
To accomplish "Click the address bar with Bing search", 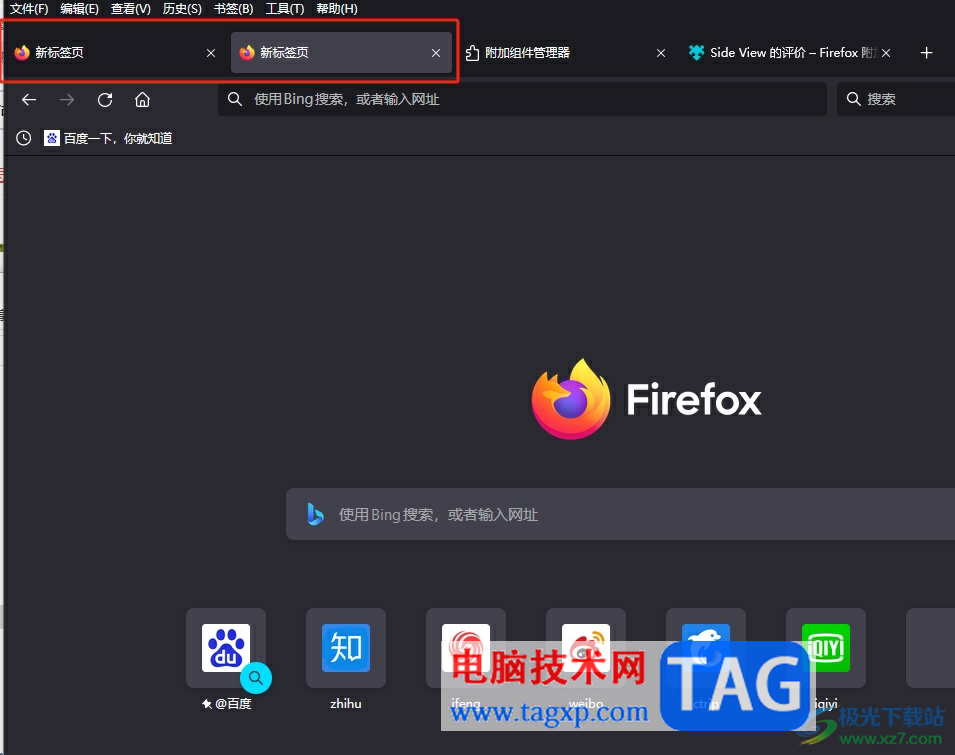I will click(522, 99).
